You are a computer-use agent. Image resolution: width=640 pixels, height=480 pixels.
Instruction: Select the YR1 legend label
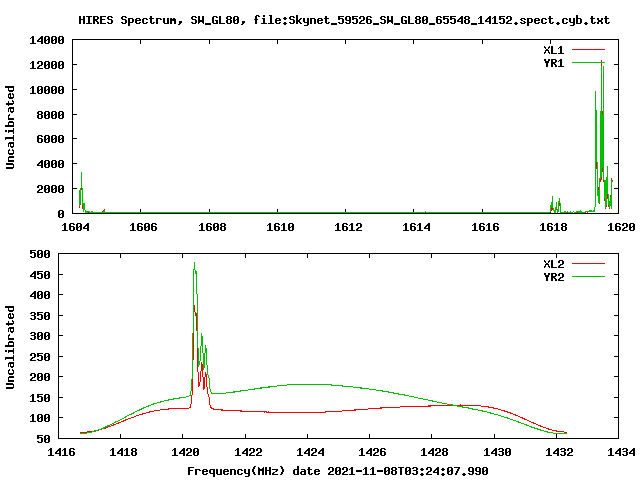coord(553,63)
